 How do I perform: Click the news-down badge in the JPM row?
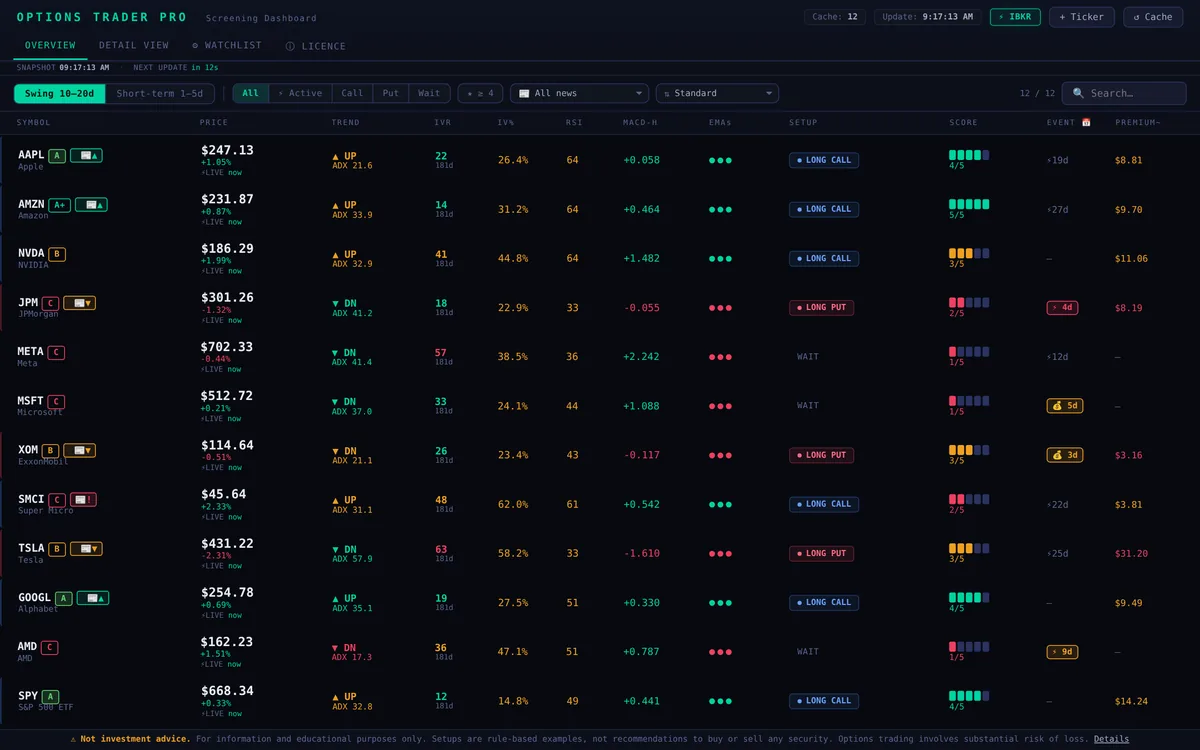79,303
